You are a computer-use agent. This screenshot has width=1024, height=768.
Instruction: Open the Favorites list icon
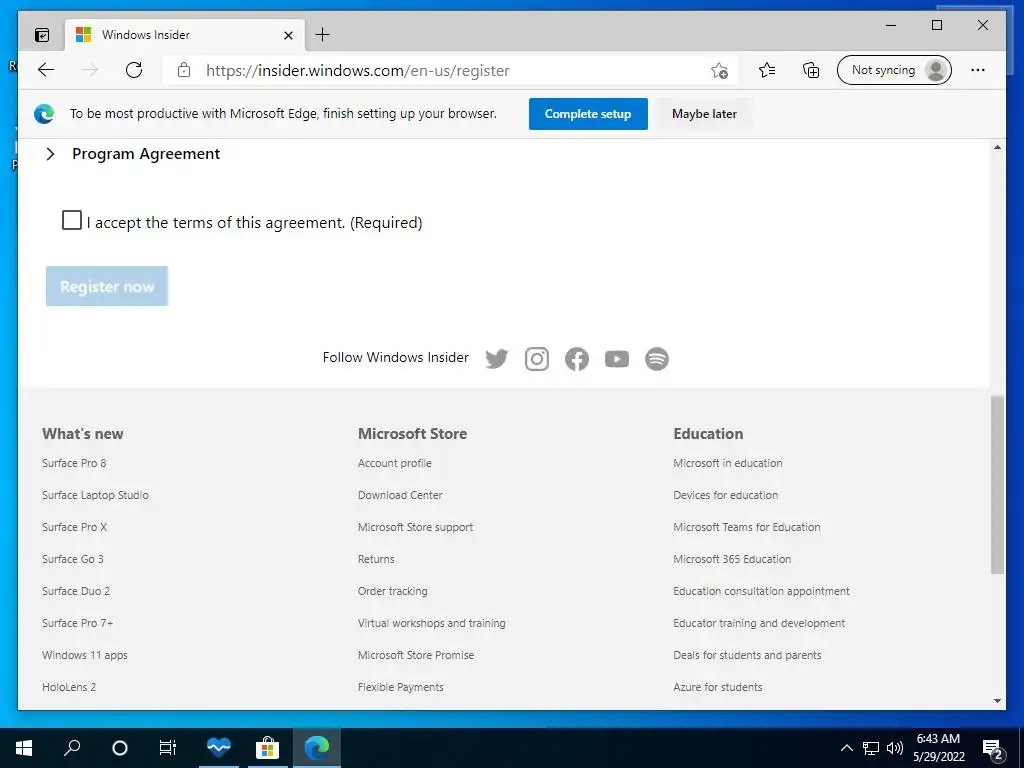[x=767, y=70]
